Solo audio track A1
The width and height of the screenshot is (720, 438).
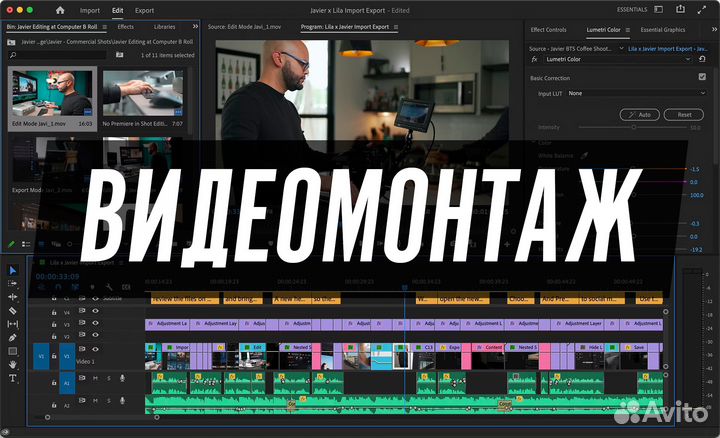click(109, 378)
